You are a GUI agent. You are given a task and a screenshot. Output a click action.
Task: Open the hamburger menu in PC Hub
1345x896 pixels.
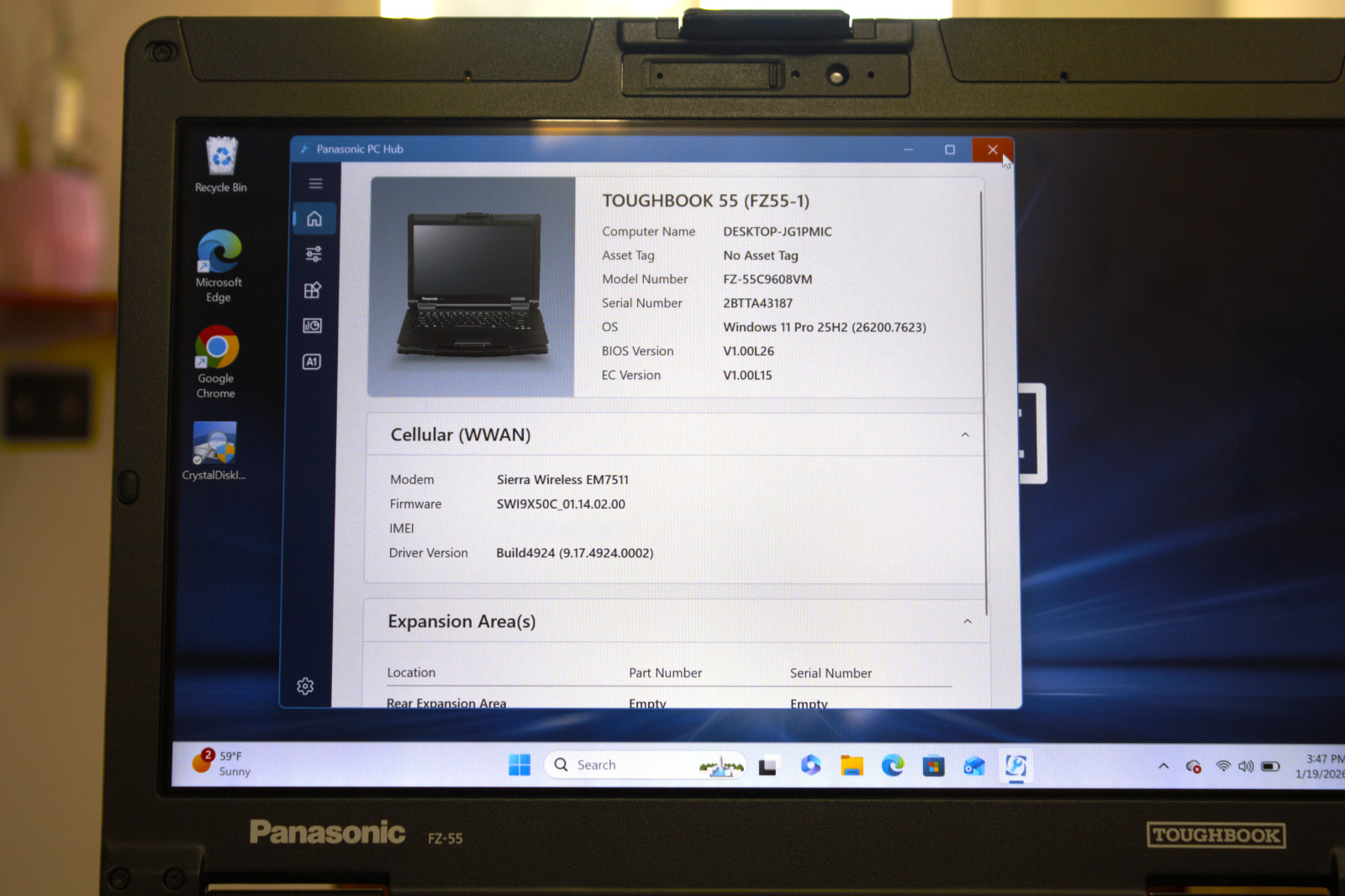[x=316, y=183]
